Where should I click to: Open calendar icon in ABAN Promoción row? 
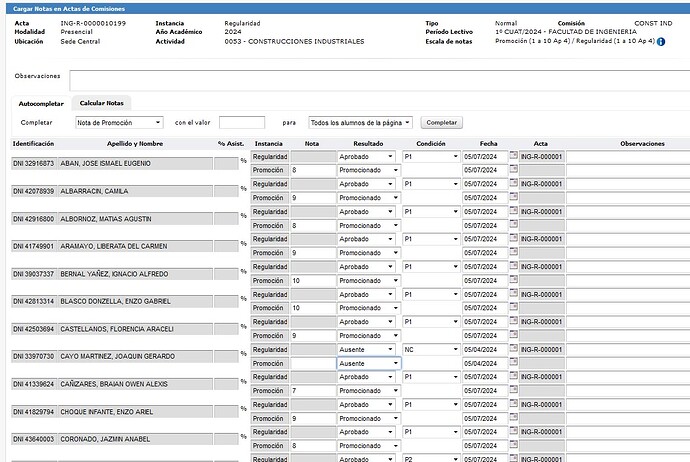(514, 169)
